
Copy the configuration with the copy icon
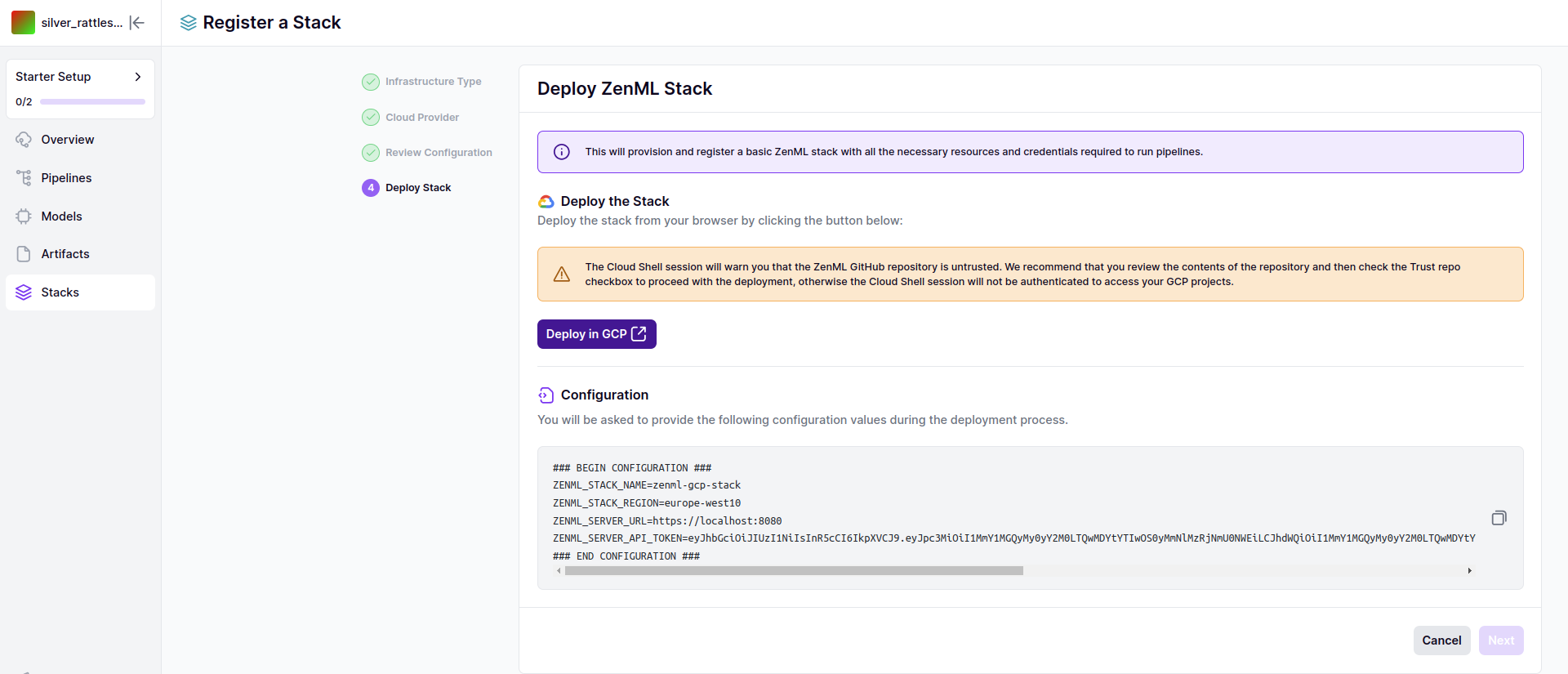click(x=1499, y=518)
